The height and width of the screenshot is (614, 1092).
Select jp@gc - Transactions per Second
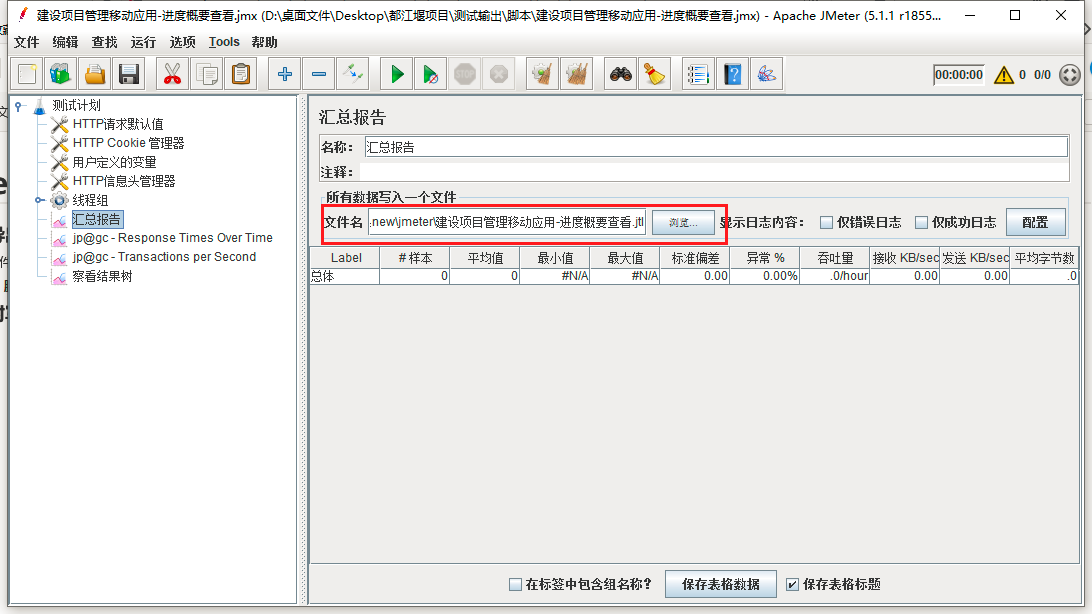(x=164, y=257)
